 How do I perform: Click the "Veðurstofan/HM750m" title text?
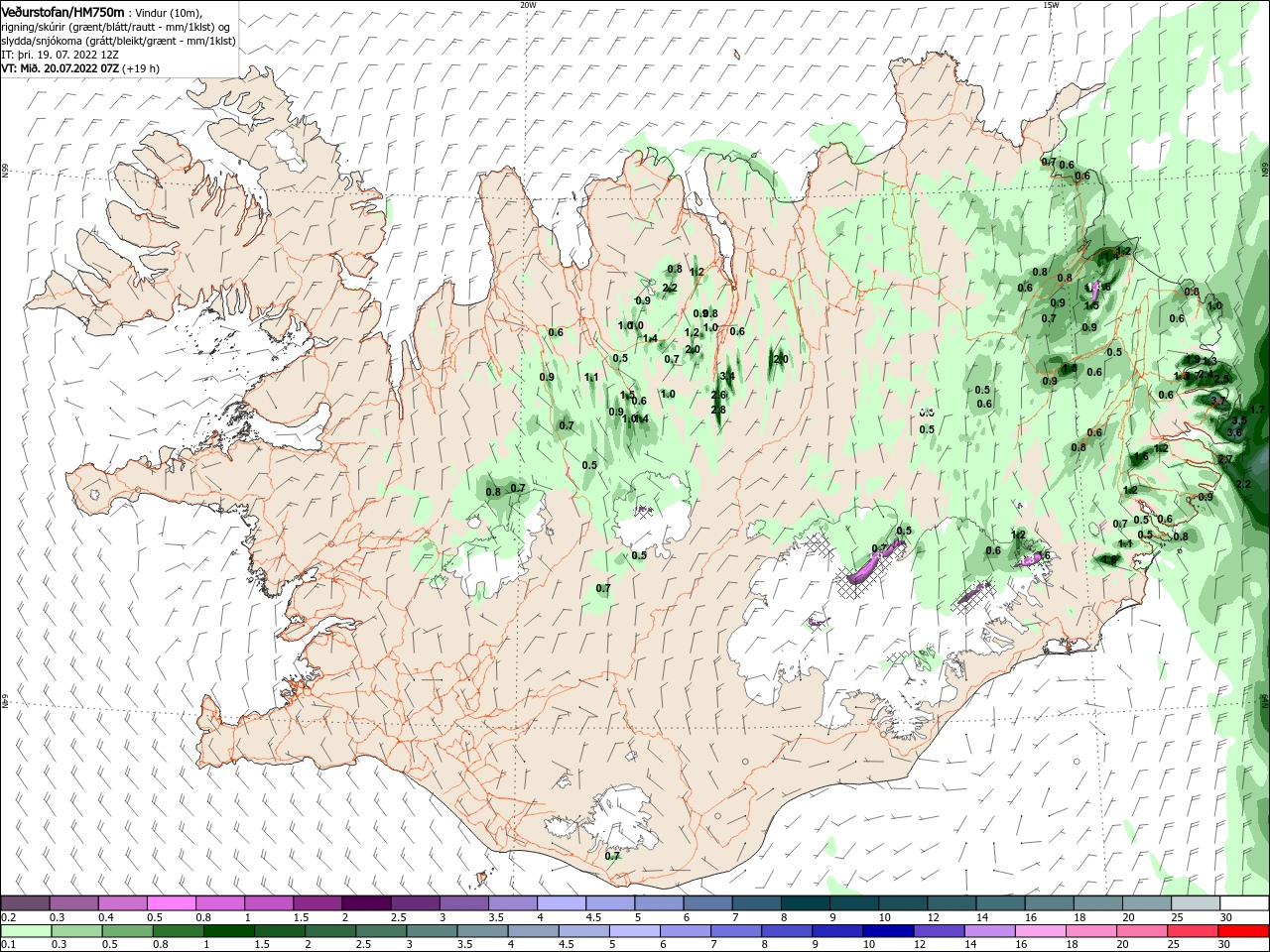pos(63,12)
